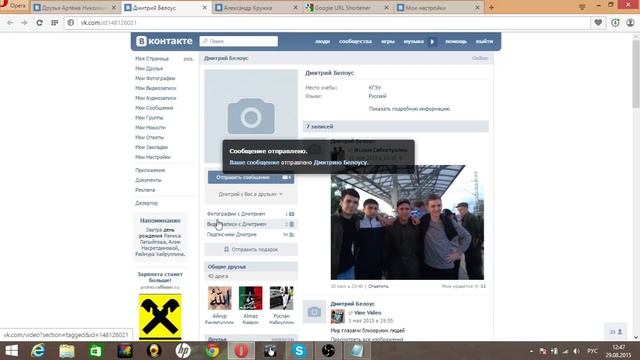The width and height of the screenshot is (640, 360).
Task: Click the online friends counter icon
Action: (616, 332)
